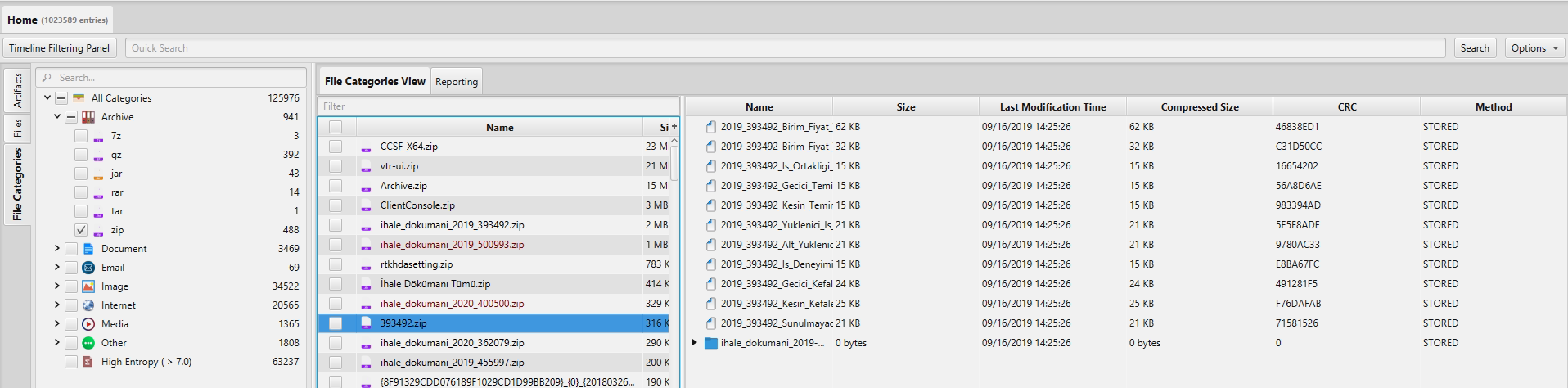Expand the Document category tree node
Image resolution: width=1568 pixels, height=388 pixels.
click(x=57, y=249)
